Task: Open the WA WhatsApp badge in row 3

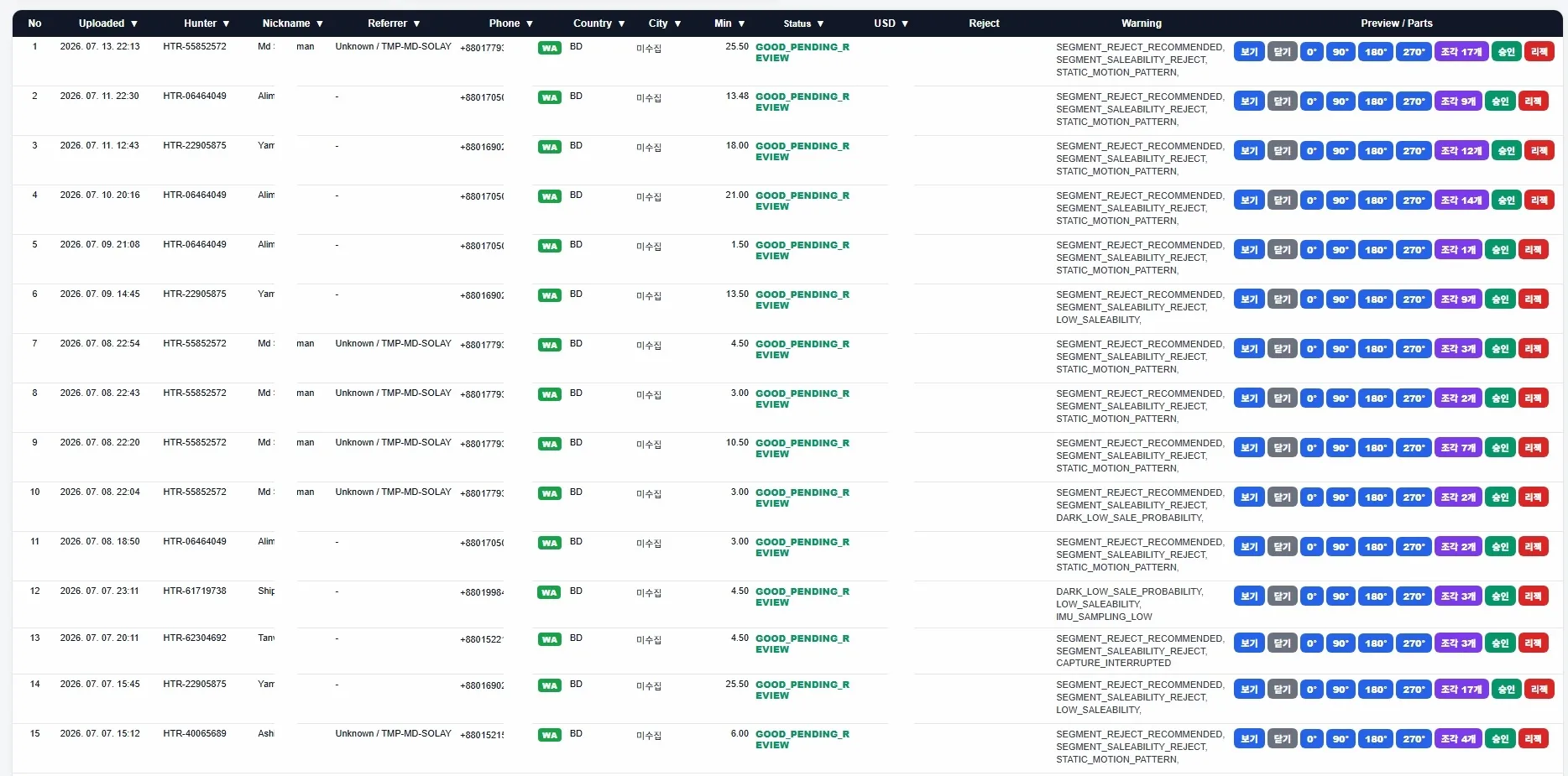Action: tap(550, 147)
